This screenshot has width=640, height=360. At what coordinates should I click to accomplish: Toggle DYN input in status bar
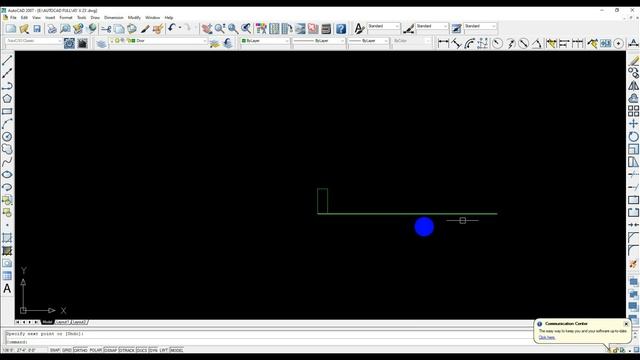tap(153, 350)
